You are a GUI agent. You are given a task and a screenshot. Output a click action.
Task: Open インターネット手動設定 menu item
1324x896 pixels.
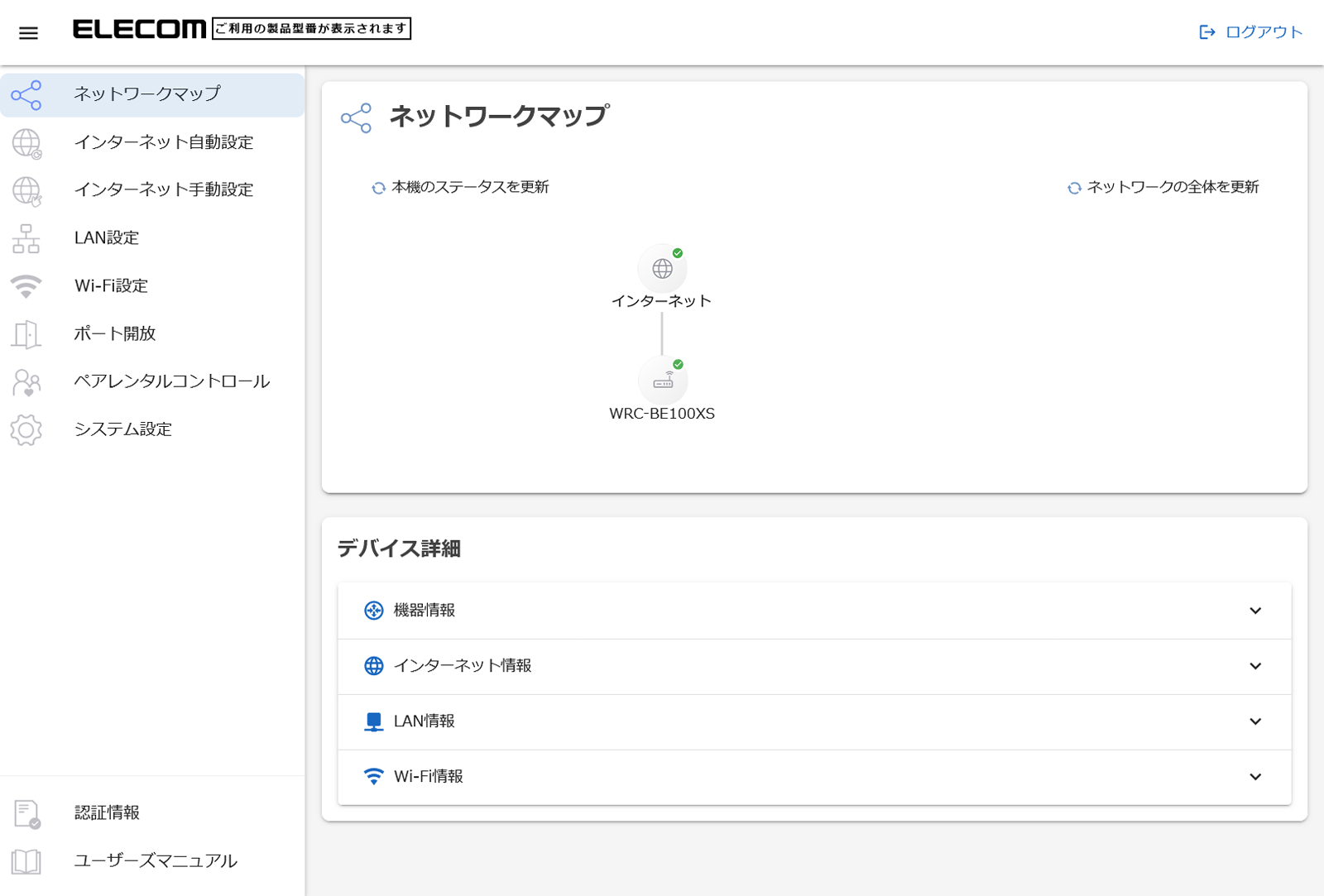click(x=164, y=189)
